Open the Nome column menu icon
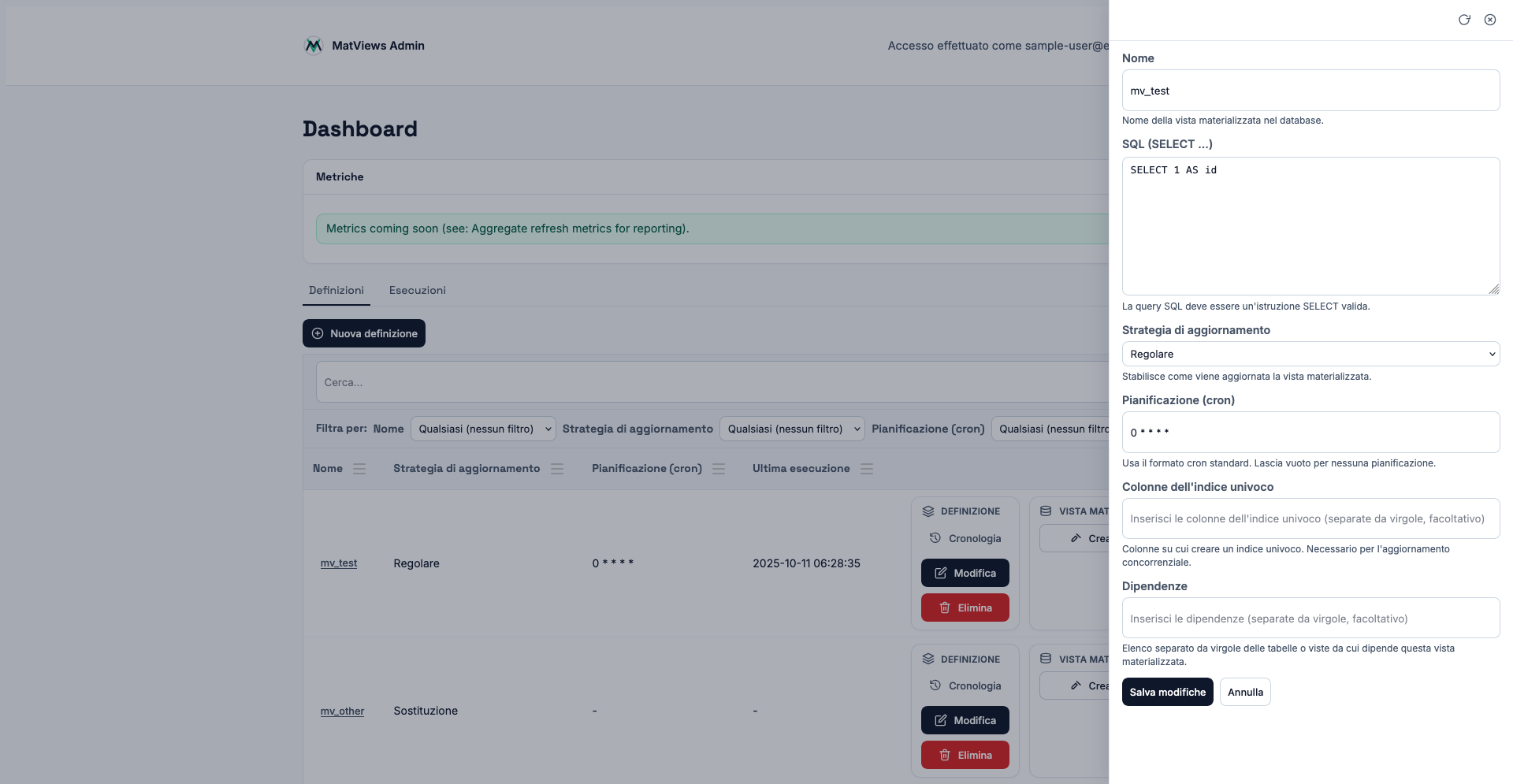Screen dimensions: 1513x784 pyautogui.click(x=359, y=469)
